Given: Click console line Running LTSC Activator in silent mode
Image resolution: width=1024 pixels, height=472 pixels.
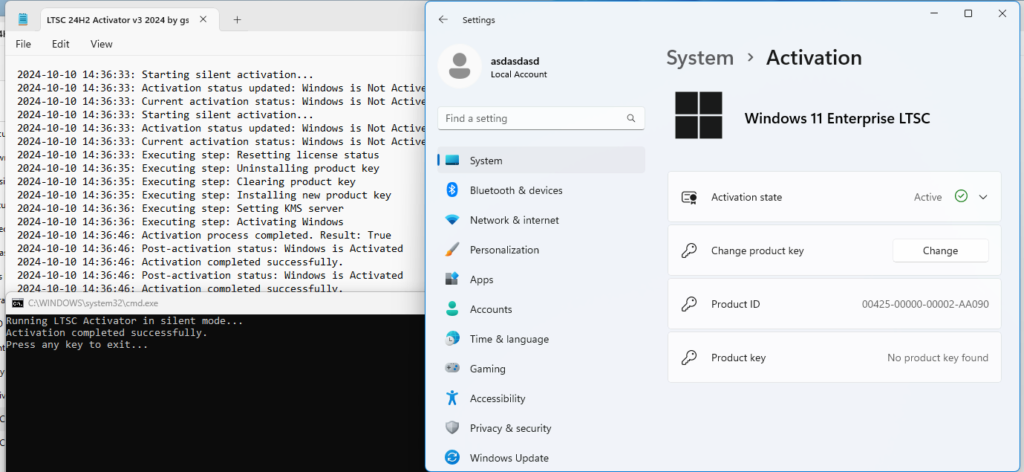Looking at the screenshot, I should click(x=125, y=321).
